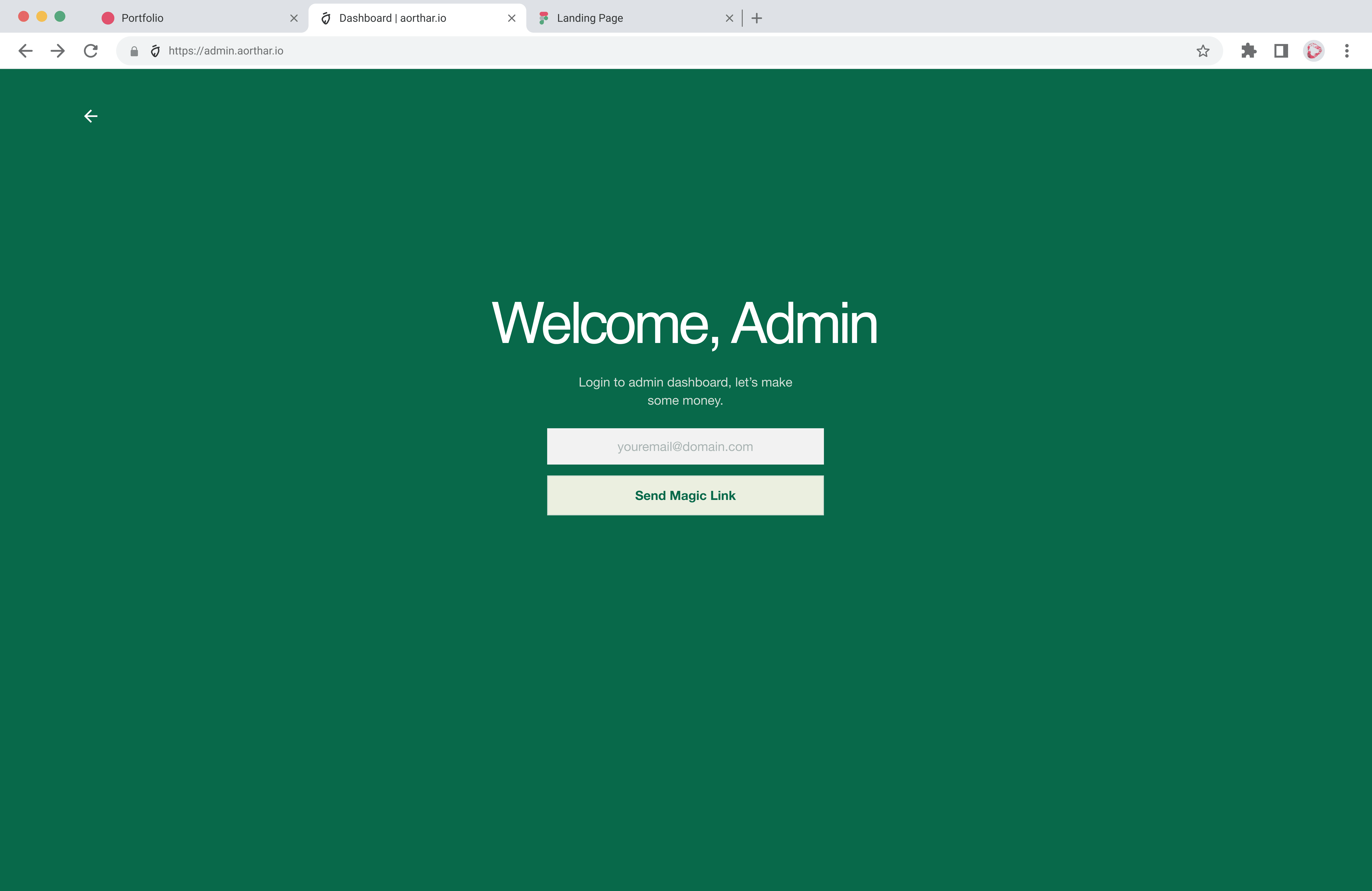Toggle the browser side panel icon
1372x891 pixels.
tap(1281, 51)
